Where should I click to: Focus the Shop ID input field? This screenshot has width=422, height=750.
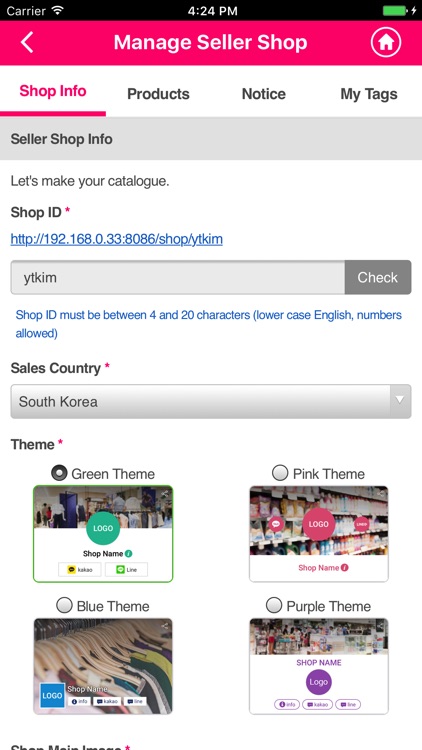click(x=178, y=277)
